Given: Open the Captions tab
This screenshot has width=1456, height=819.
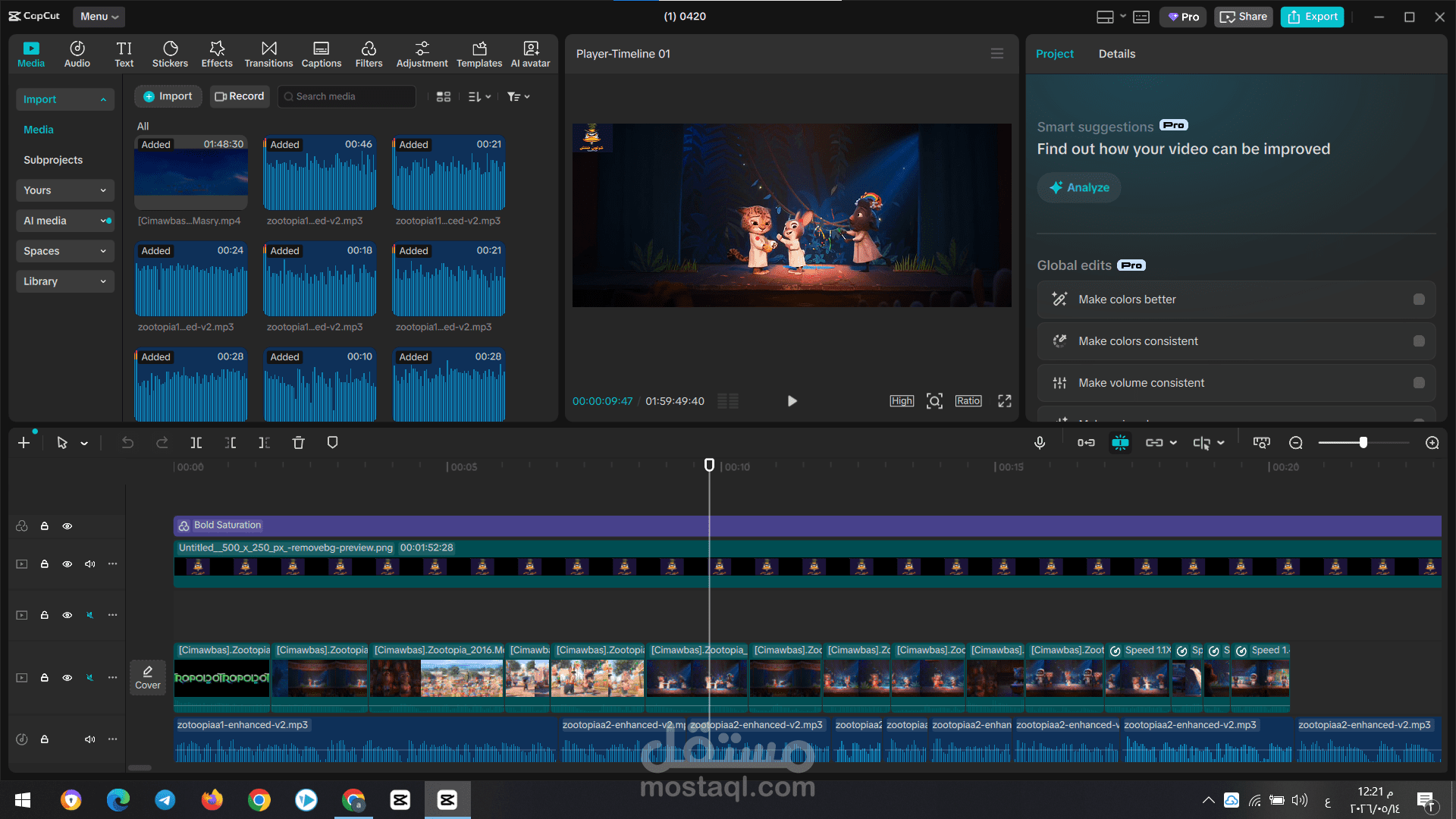Looking at the screenshot, I should 322,54.
